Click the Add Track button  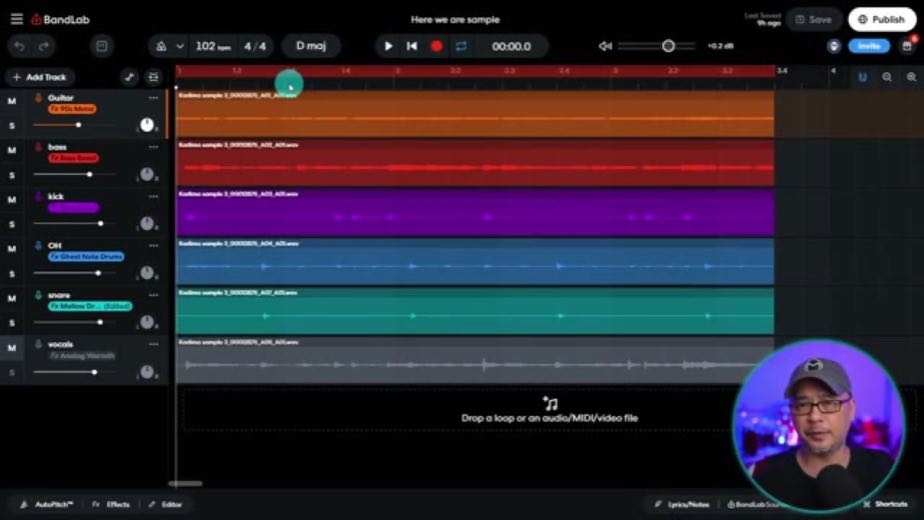coord(39,77)
